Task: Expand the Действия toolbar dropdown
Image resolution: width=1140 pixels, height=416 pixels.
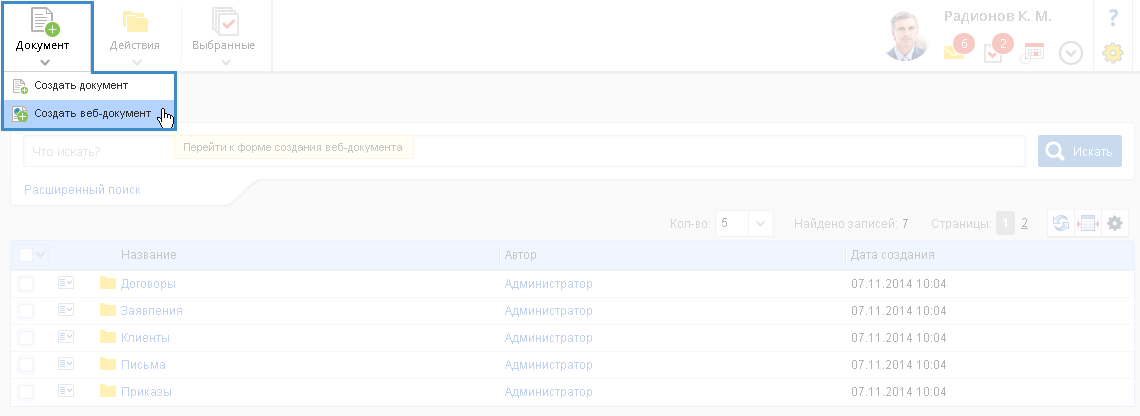Action: pyautogui.click(x=134, y=45)
